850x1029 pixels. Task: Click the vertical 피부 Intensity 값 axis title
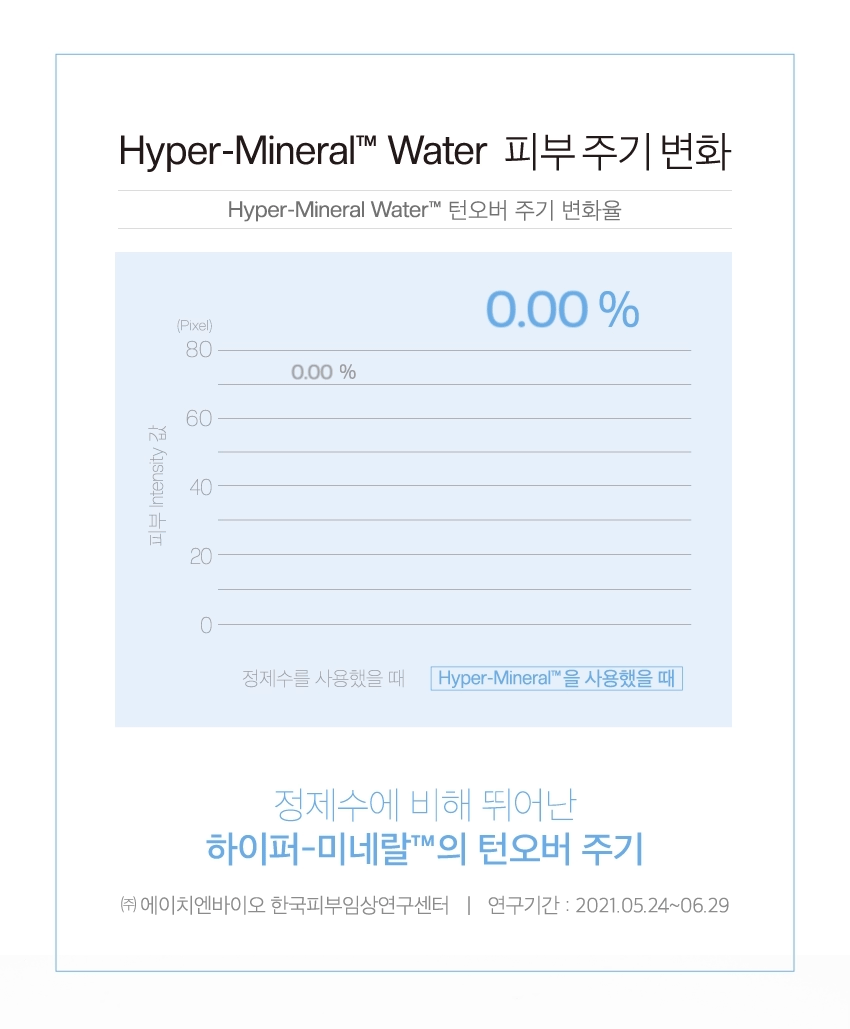[x=157, y=486]
